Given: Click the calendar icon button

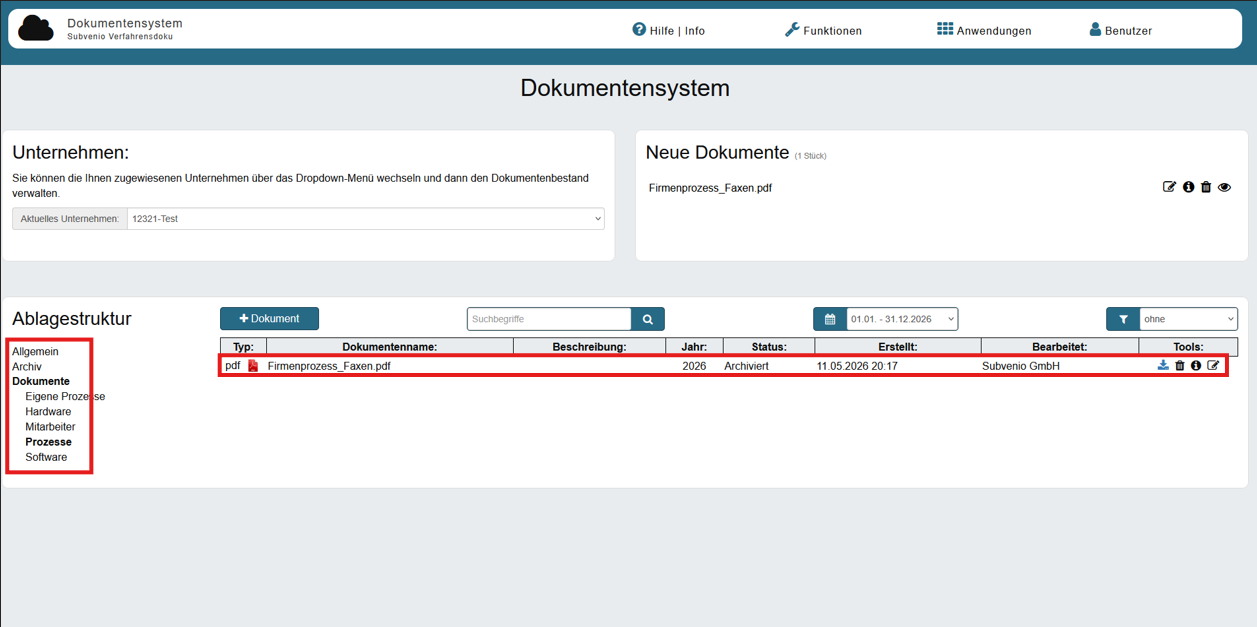Looking at the screenshot, I should point(830,319).
